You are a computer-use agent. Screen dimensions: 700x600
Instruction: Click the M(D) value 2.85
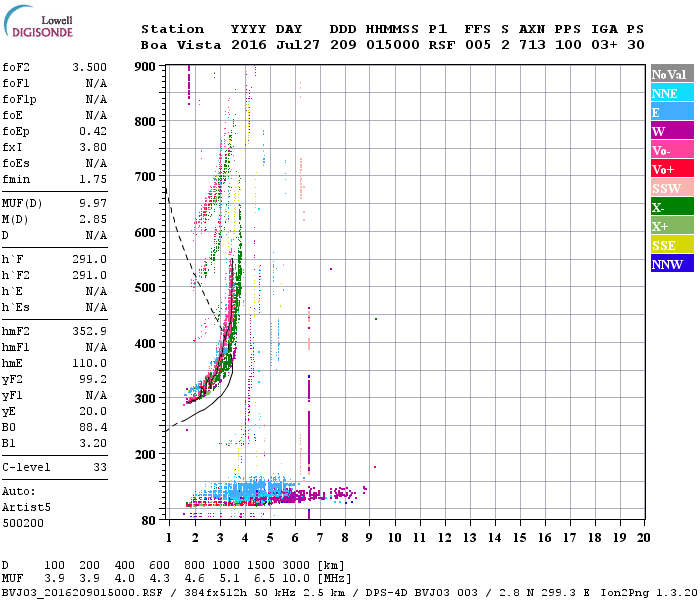93,220
